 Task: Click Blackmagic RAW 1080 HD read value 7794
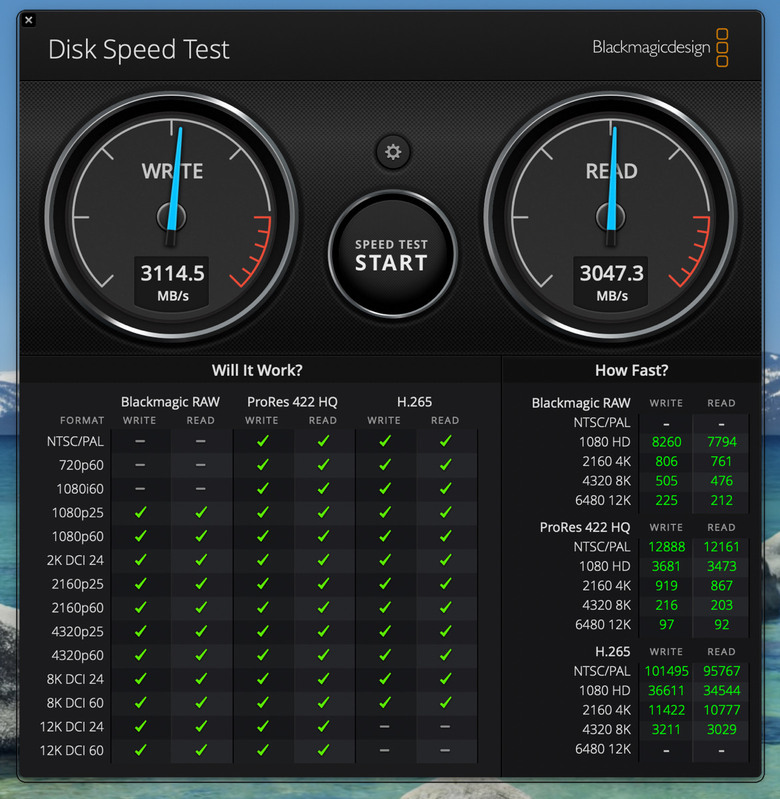[x=721, y=442]
